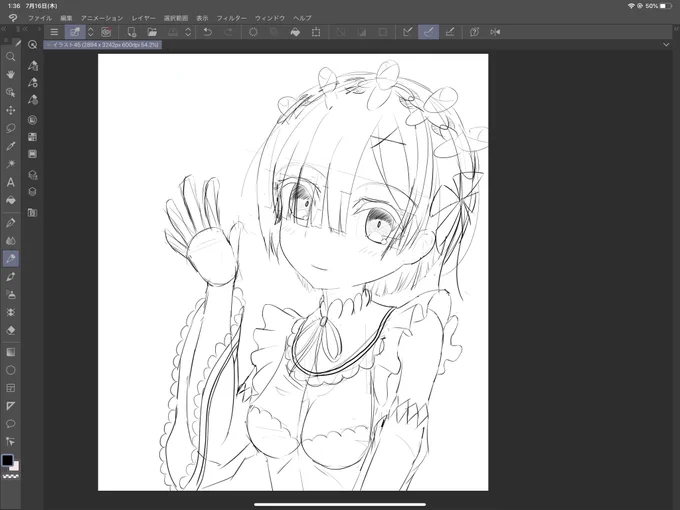
Task: Select the Eraser tool
Action: tap(11, 330)
